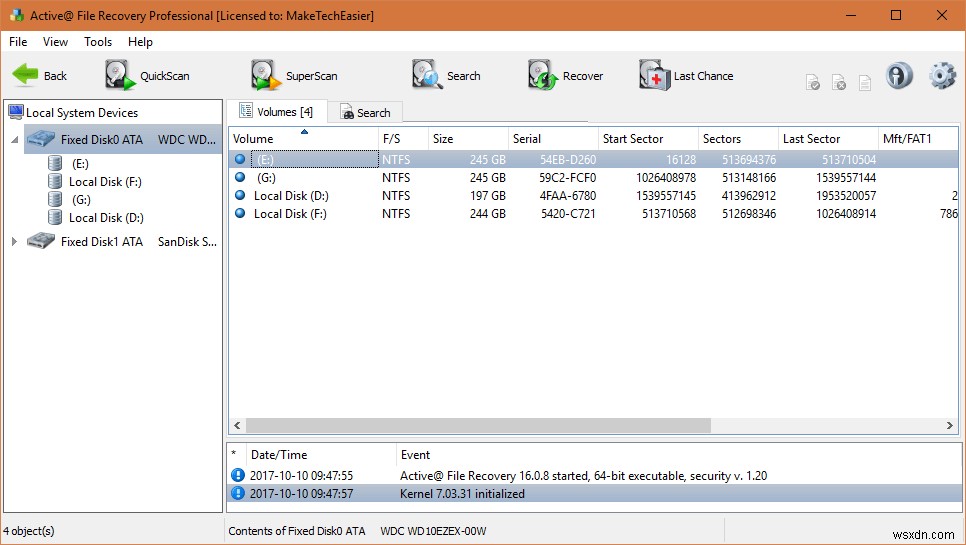966x545 pixels.
Task: Click info icon of Kernel initialized event
Action: [238, 493]
